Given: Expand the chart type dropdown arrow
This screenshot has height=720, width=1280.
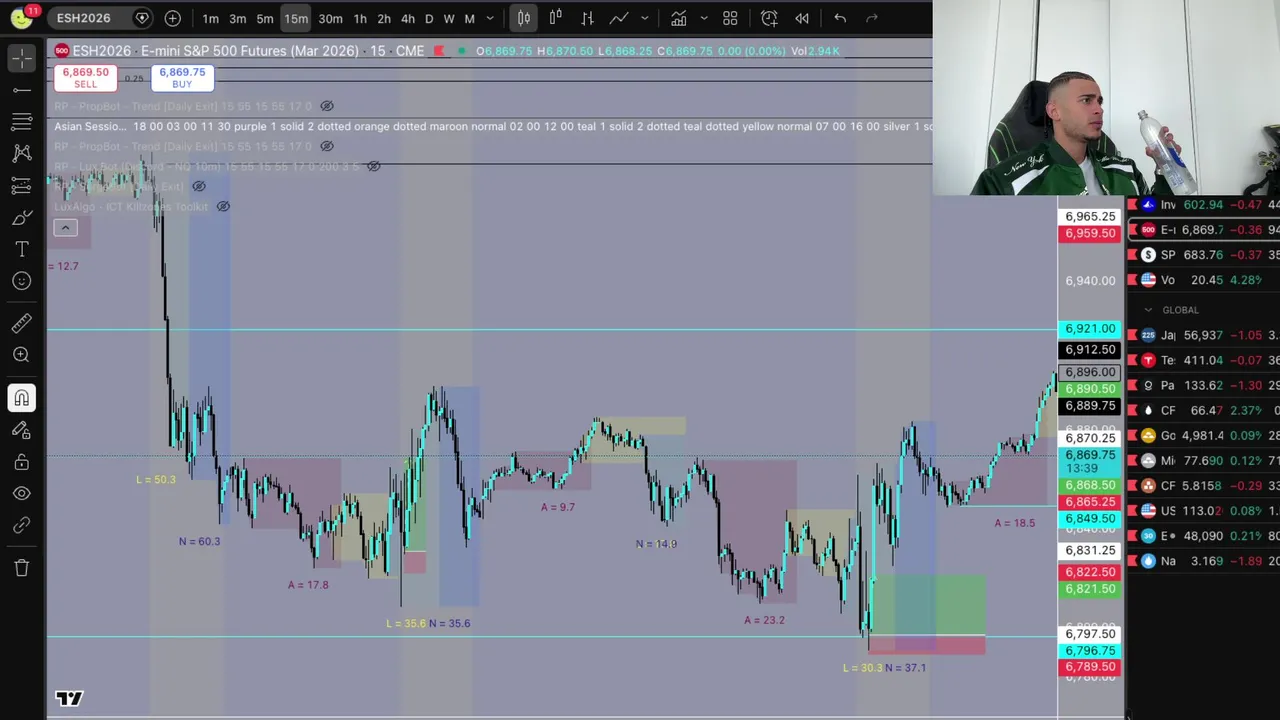Looking at the screenshot, I should point(644,18).
